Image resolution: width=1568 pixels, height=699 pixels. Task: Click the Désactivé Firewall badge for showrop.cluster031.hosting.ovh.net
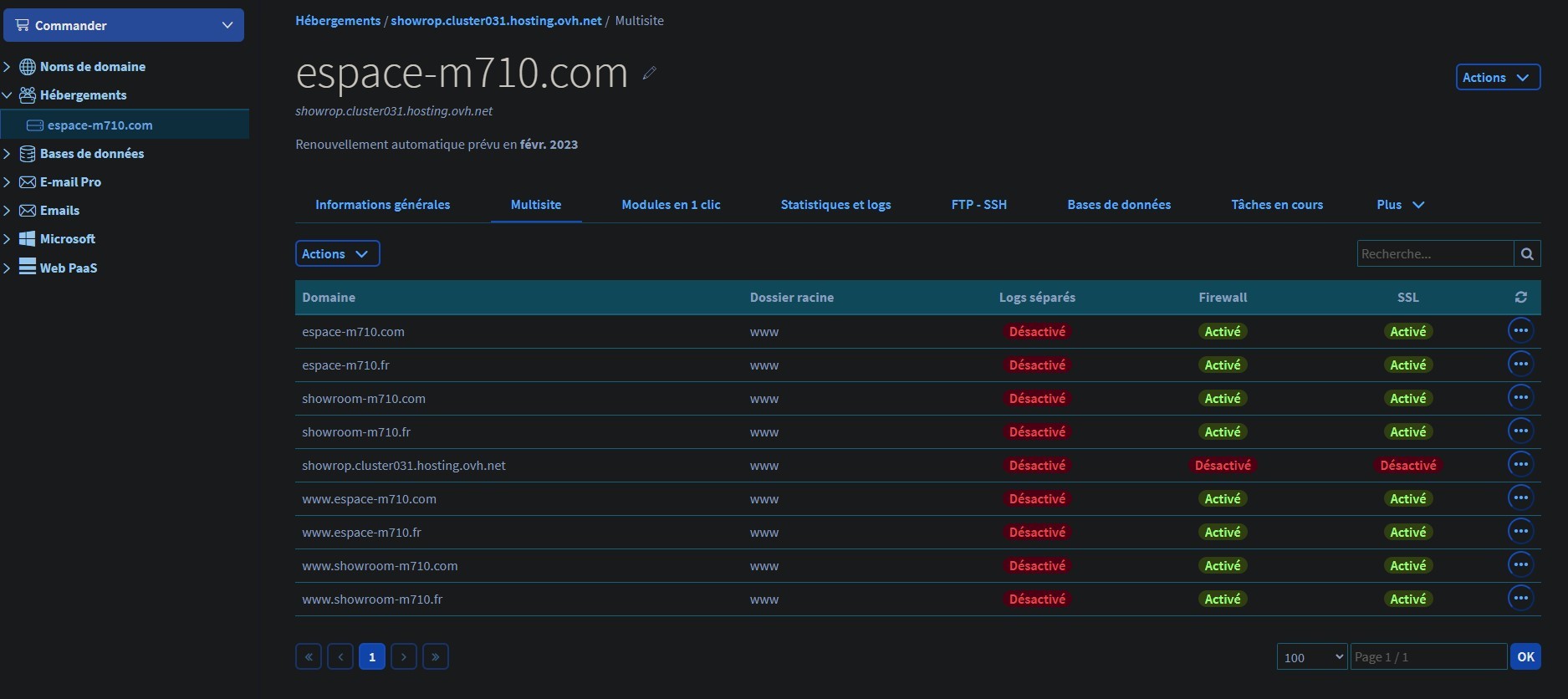(1223, 465)
